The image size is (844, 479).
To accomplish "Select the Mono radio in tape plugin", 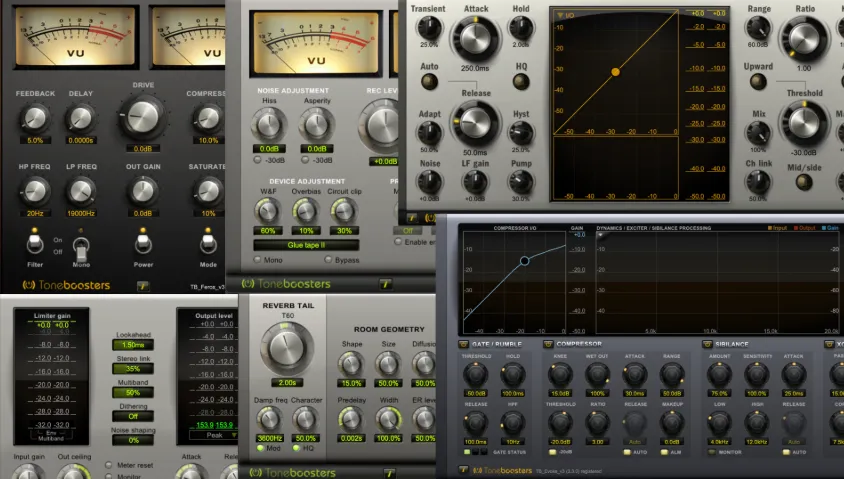I will pos(257,259).
